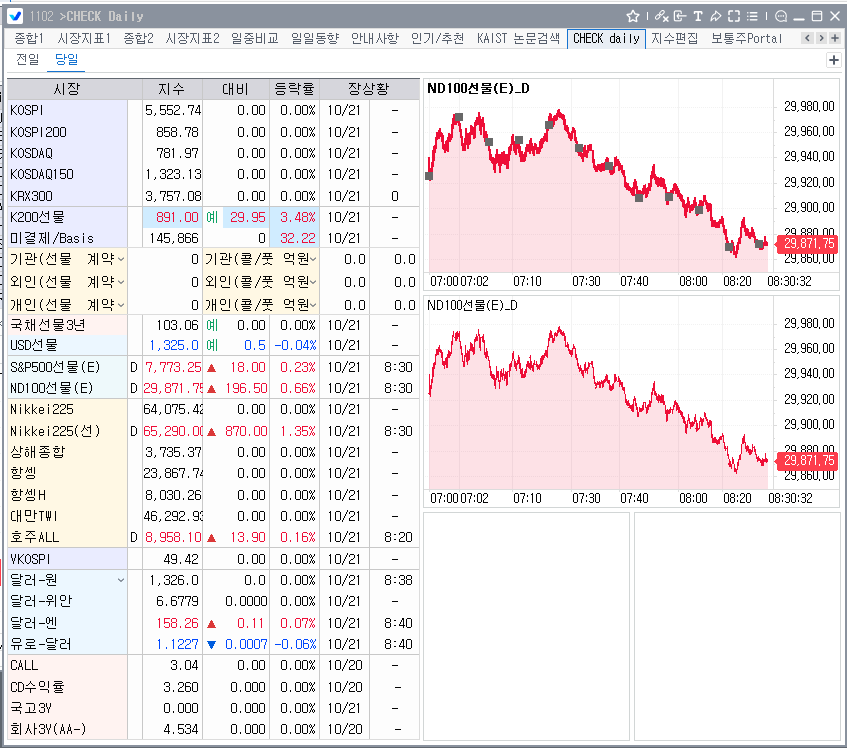Select the KOSPI row label
This screenshot has width=847, height=748.
[26, 111]
